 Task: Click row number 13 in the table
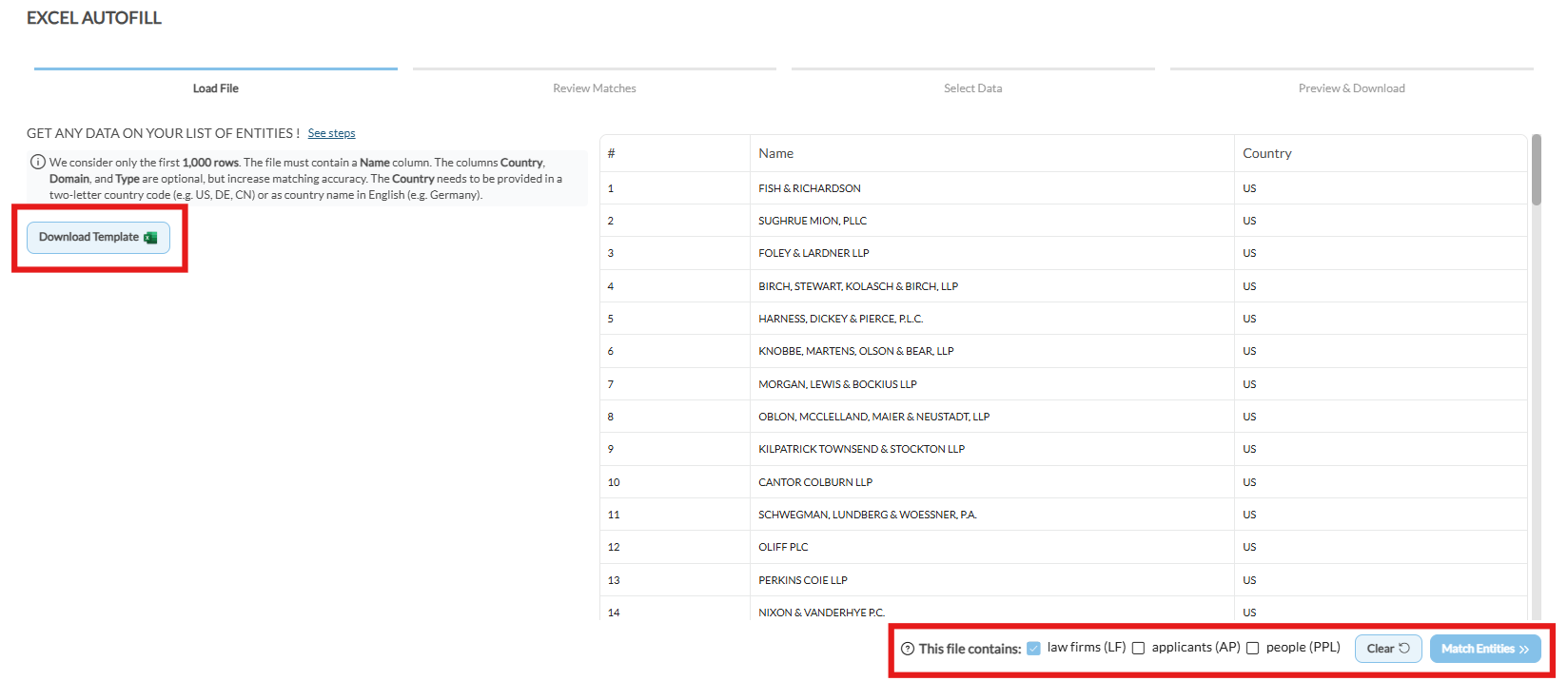pos(614,580)
